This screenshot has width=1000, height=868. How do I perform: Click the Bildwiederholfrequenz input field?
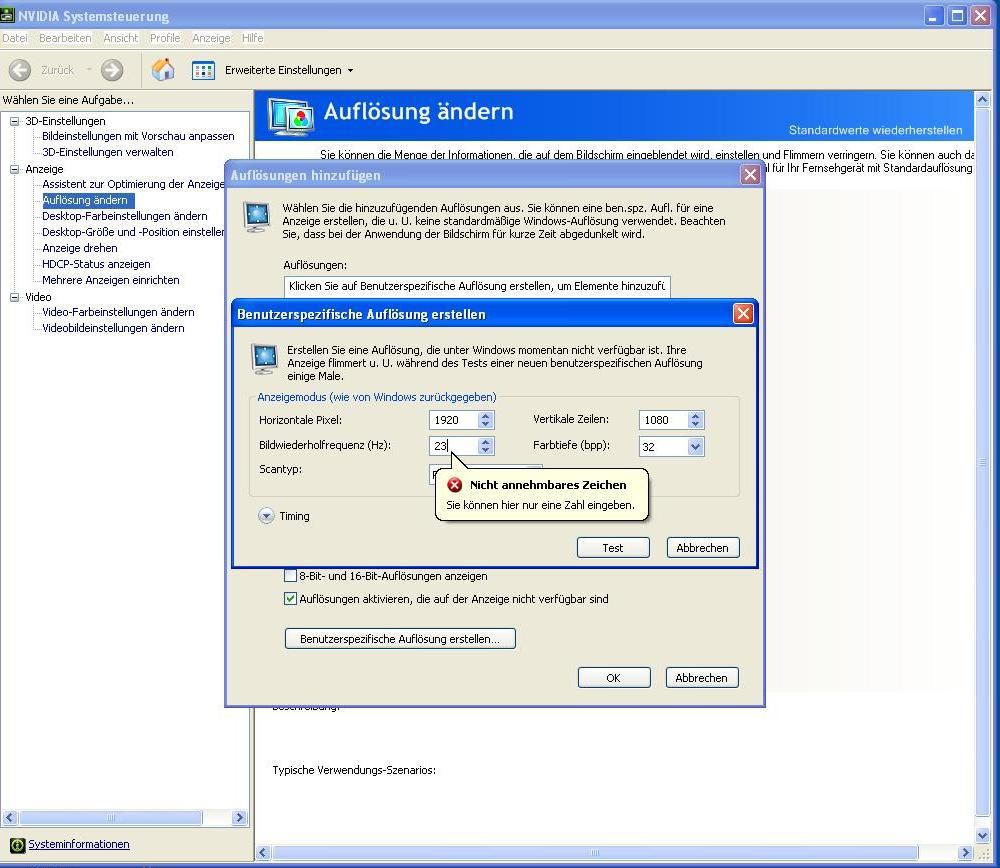pos(453,446)
